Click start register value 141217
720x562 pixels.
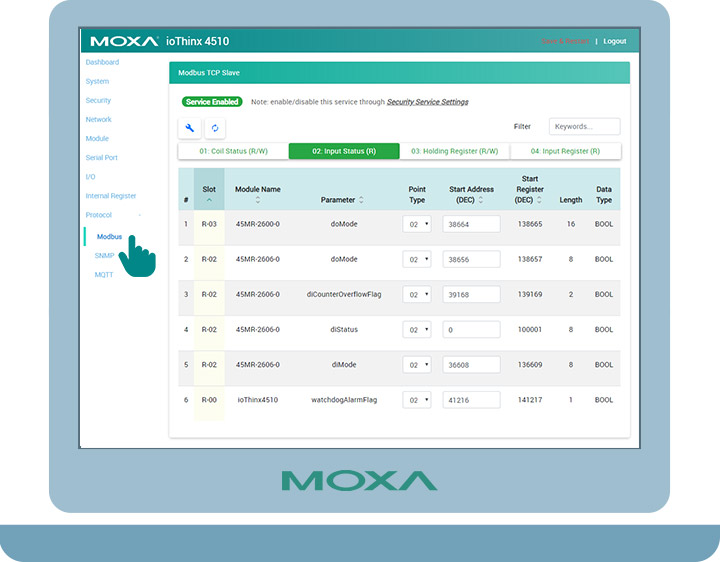click(530, 400)
